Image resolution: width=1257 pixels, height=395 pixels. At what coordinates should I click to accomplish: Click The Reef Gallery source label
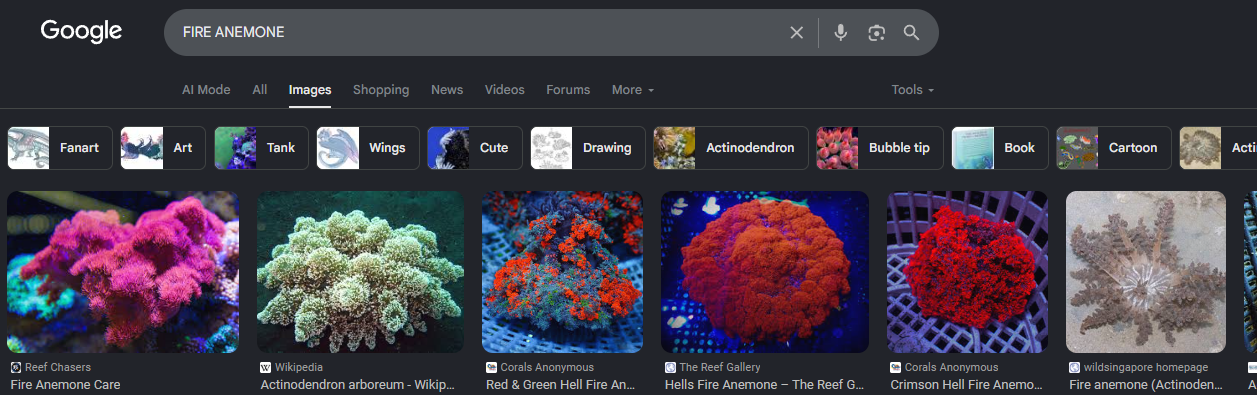720,368
